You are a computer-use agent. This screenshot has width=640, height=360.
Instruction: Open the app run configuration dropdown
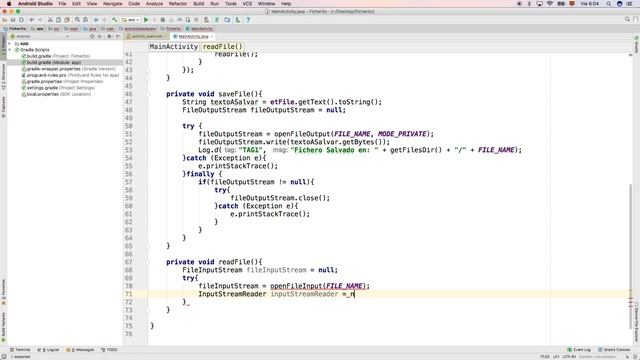pyautogui.click(x=131, y=20)
